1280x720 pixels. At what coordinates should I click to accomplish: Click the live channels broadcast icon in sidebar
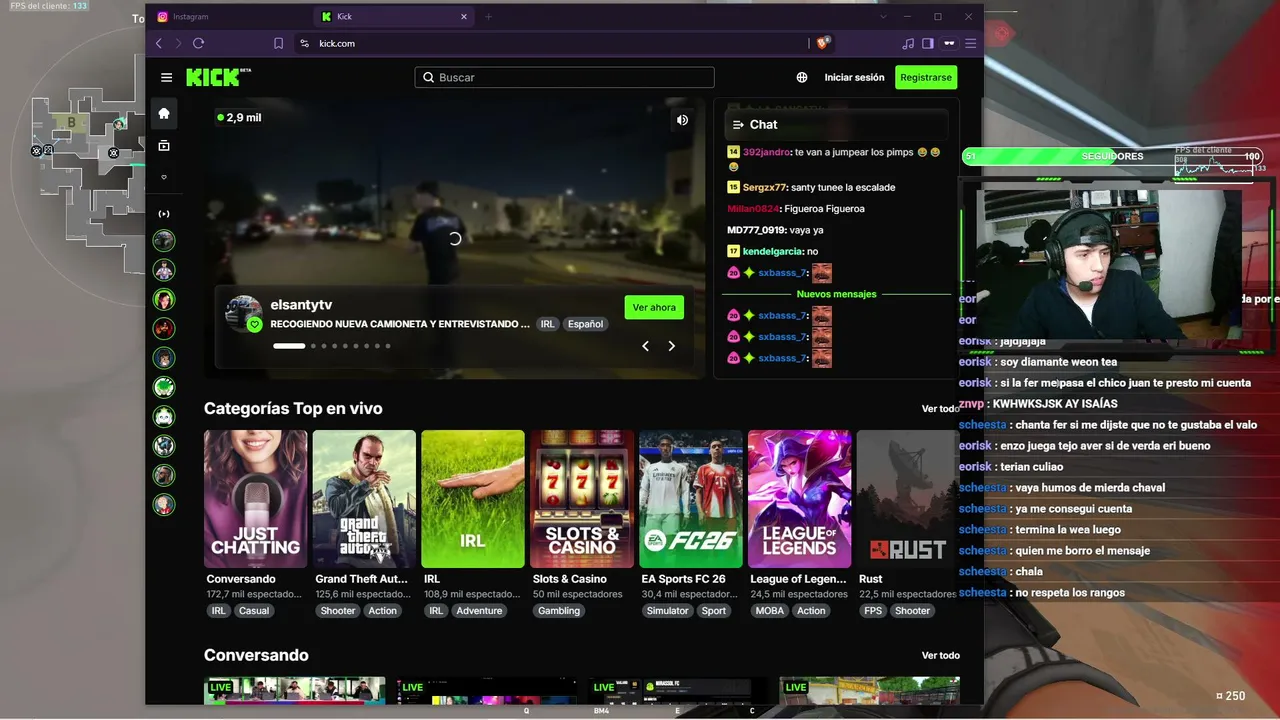point(164,214)
